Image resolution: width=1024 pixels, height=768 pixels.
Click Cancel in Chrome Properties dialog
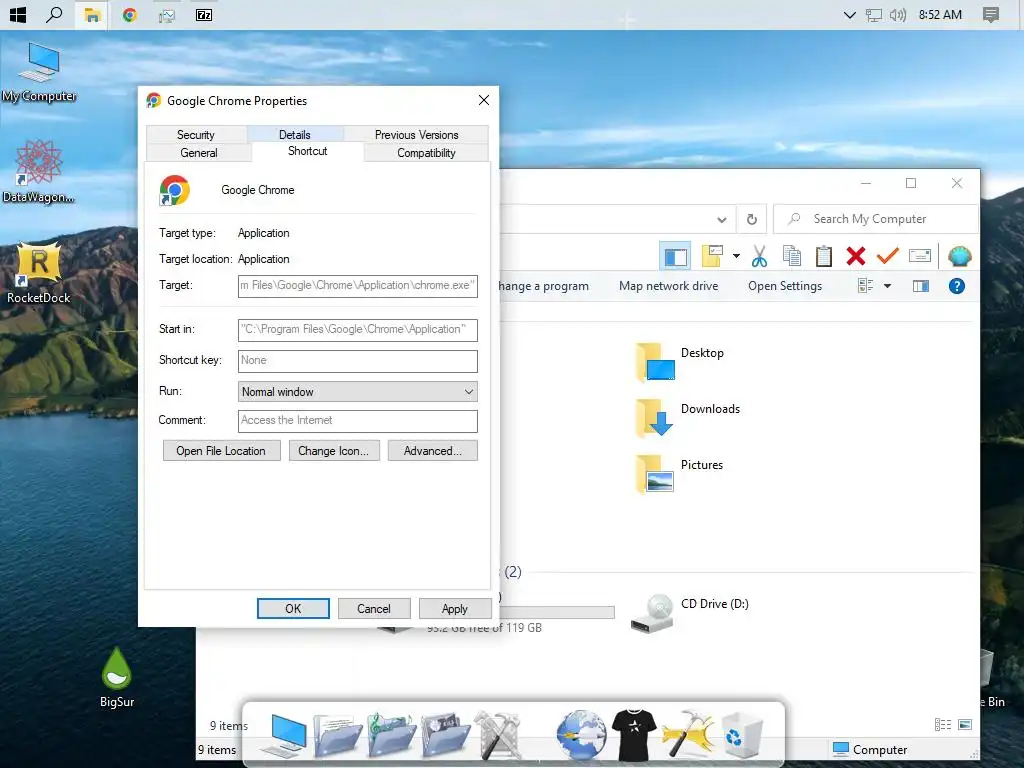pyautogui.click(x=374, y=609)
